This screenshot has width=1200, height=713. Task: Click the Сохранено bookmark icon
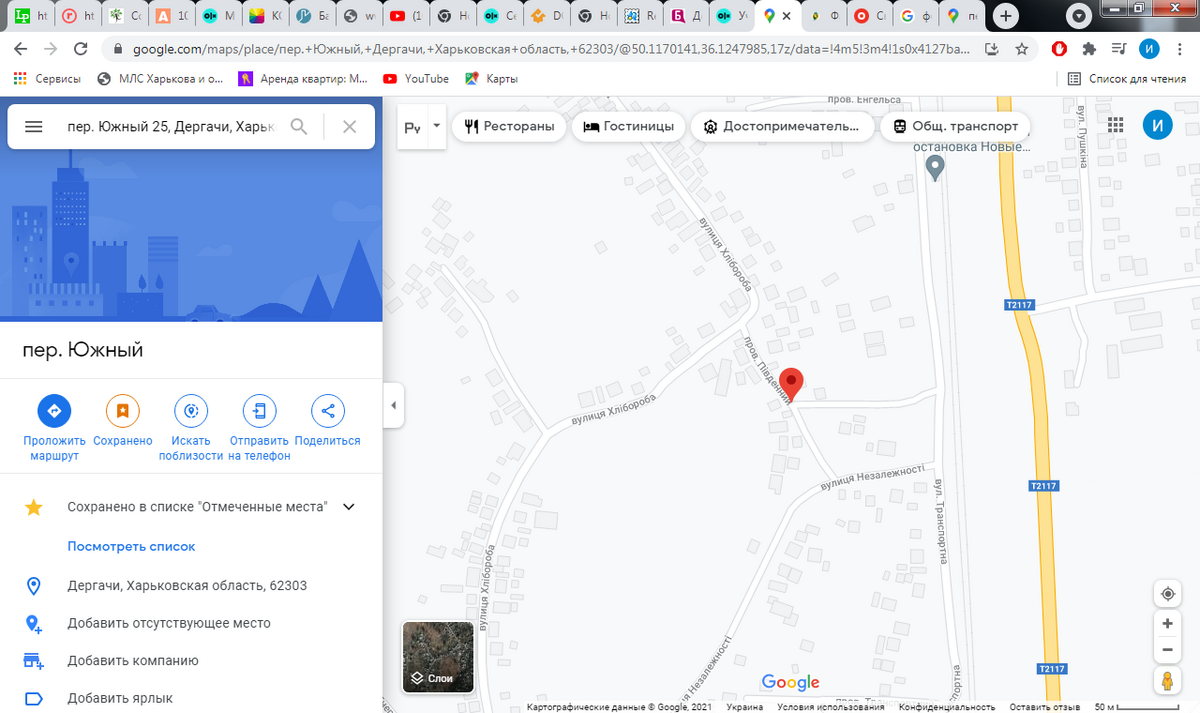(122, 410)
